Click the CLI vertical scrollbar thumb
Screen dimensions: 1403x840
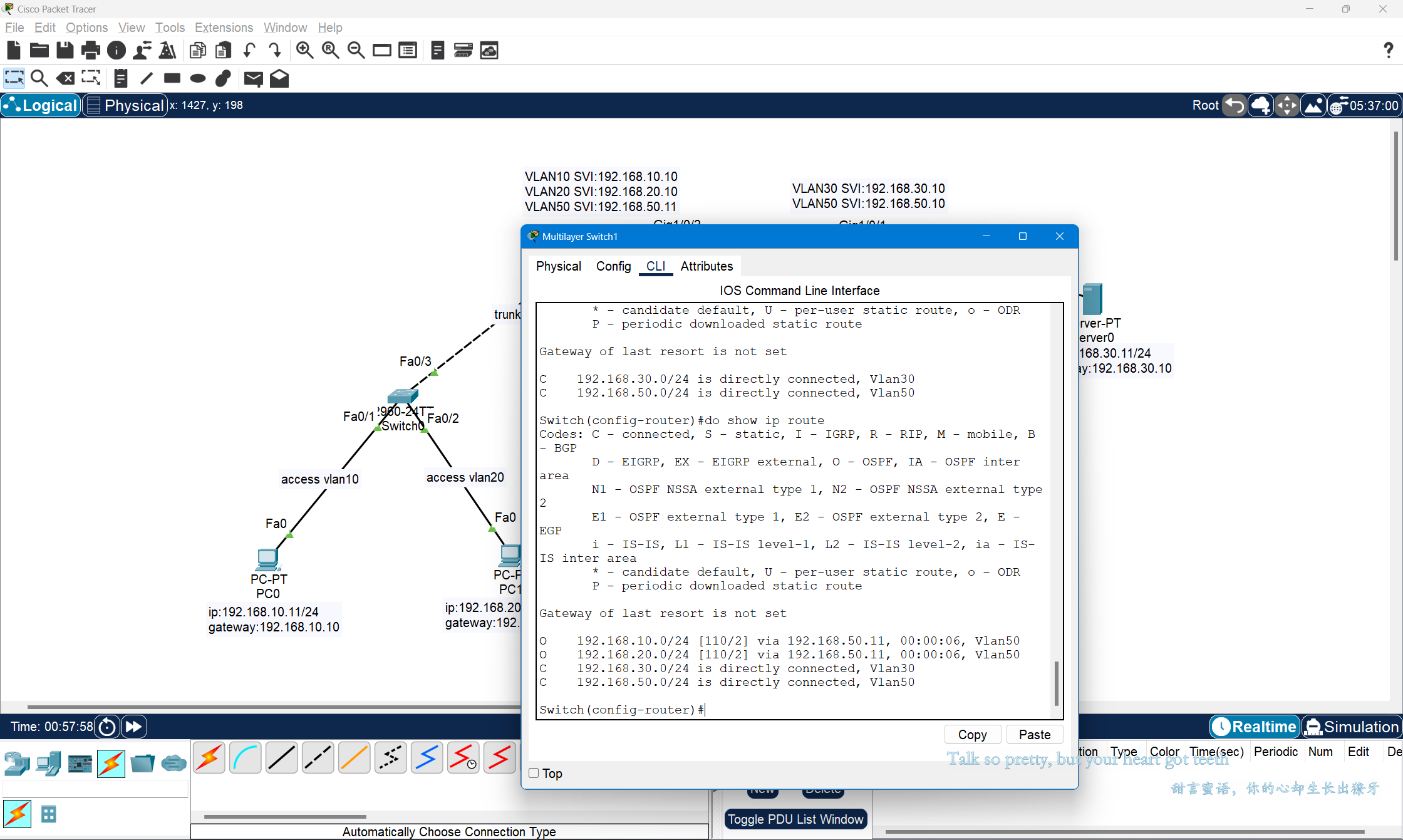(x=1057, y=683)
